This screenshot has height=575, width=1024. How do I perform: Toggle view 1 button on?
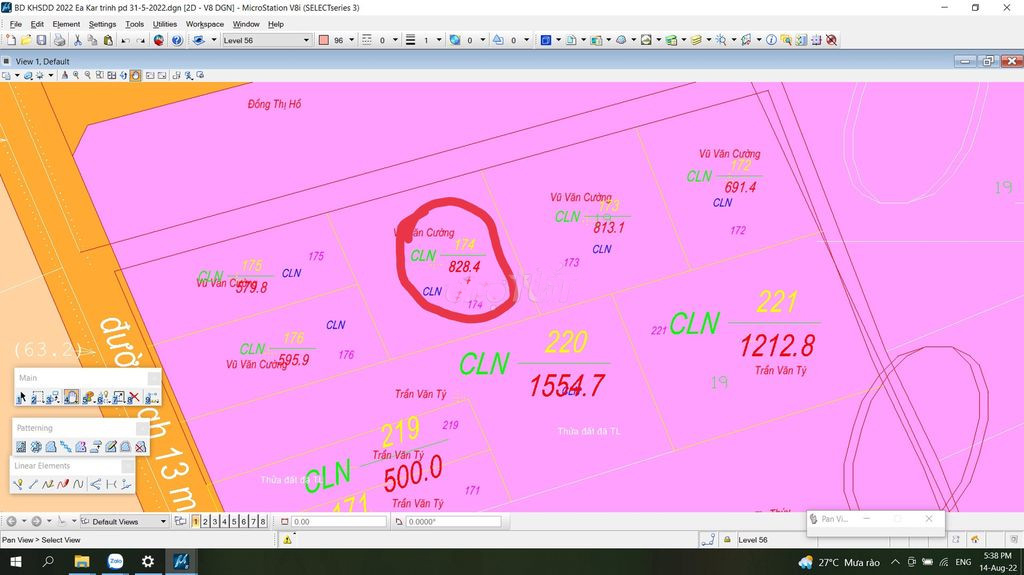(x=195, y=521)
